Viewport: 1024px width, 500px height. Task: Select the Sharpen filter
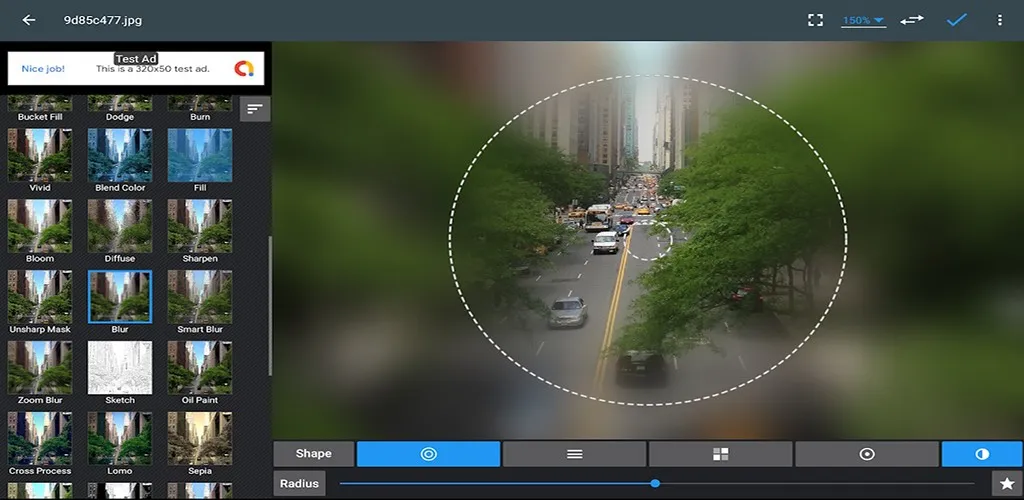click(x=200, y=226)
